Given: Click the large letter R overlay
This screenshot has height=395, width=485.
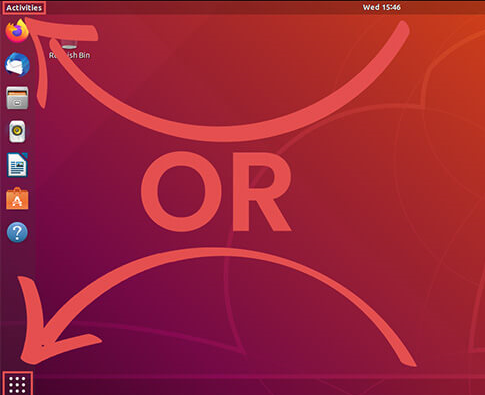Looking at the screenshot, I should tap(262, 192).
